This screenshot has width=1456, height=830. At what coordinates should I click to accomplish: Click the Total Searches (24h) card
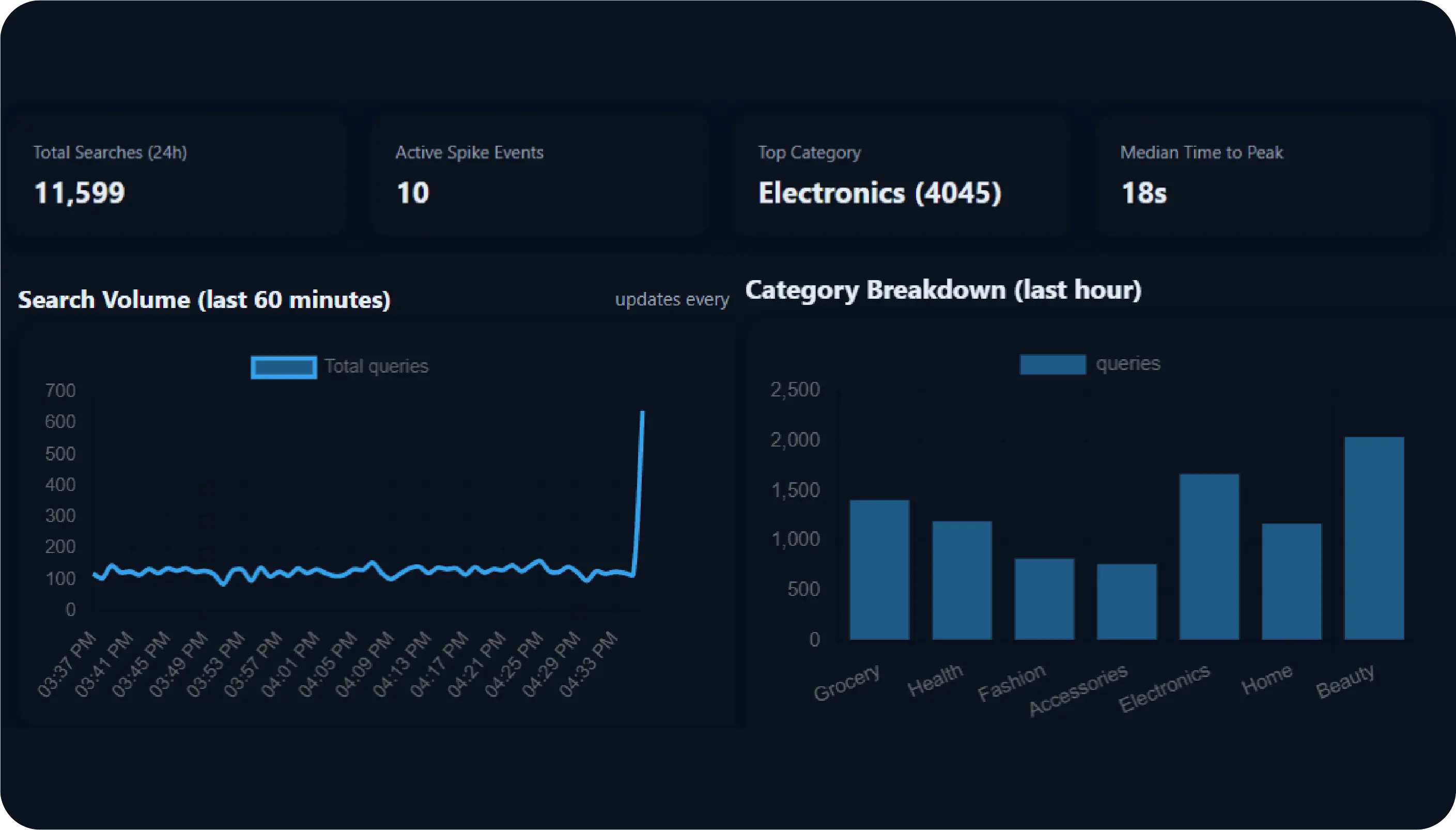pyautogui.click(x=177, y=175)
